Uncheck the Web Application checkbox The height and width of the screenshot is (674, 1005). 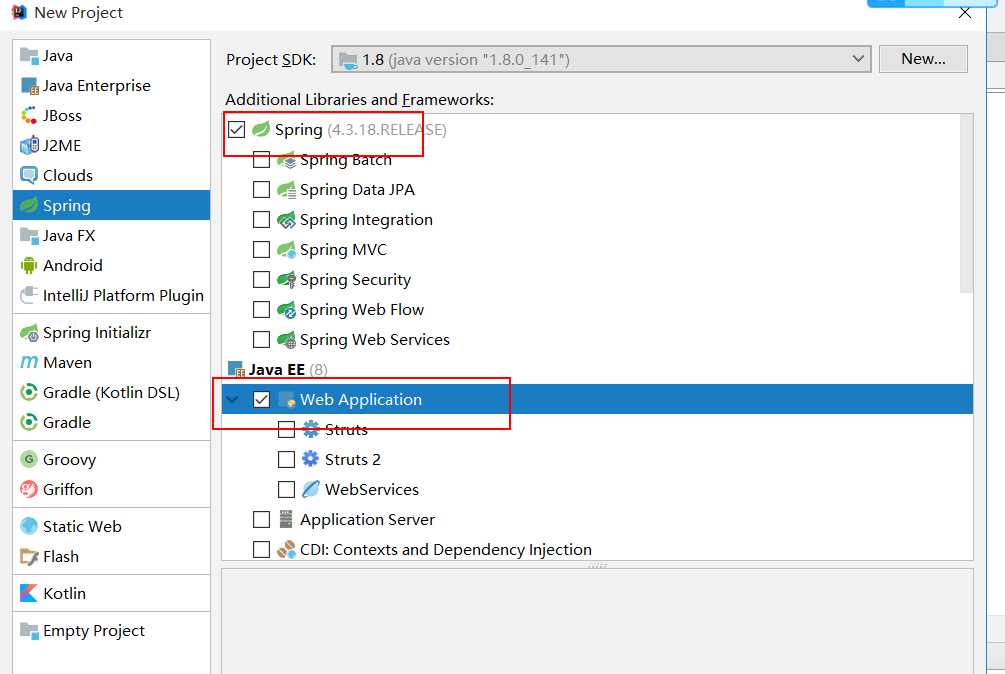tap(262, 400)
